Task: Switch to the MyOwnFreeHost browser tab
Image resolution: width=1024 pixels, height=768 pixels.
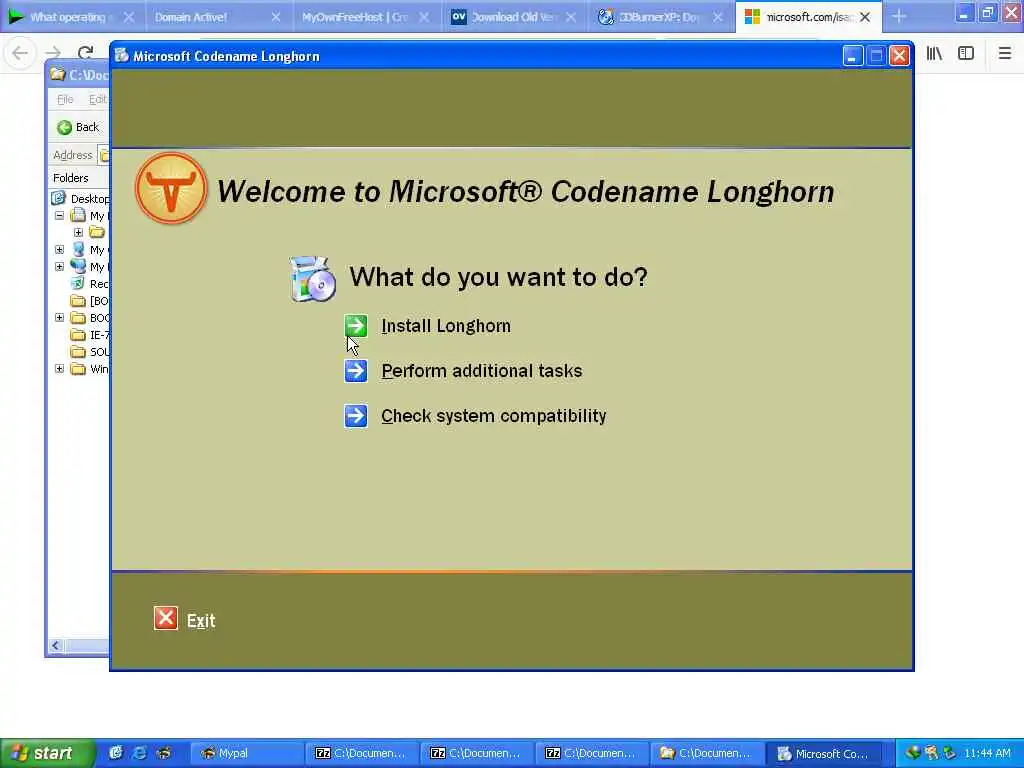Action: 354,17
